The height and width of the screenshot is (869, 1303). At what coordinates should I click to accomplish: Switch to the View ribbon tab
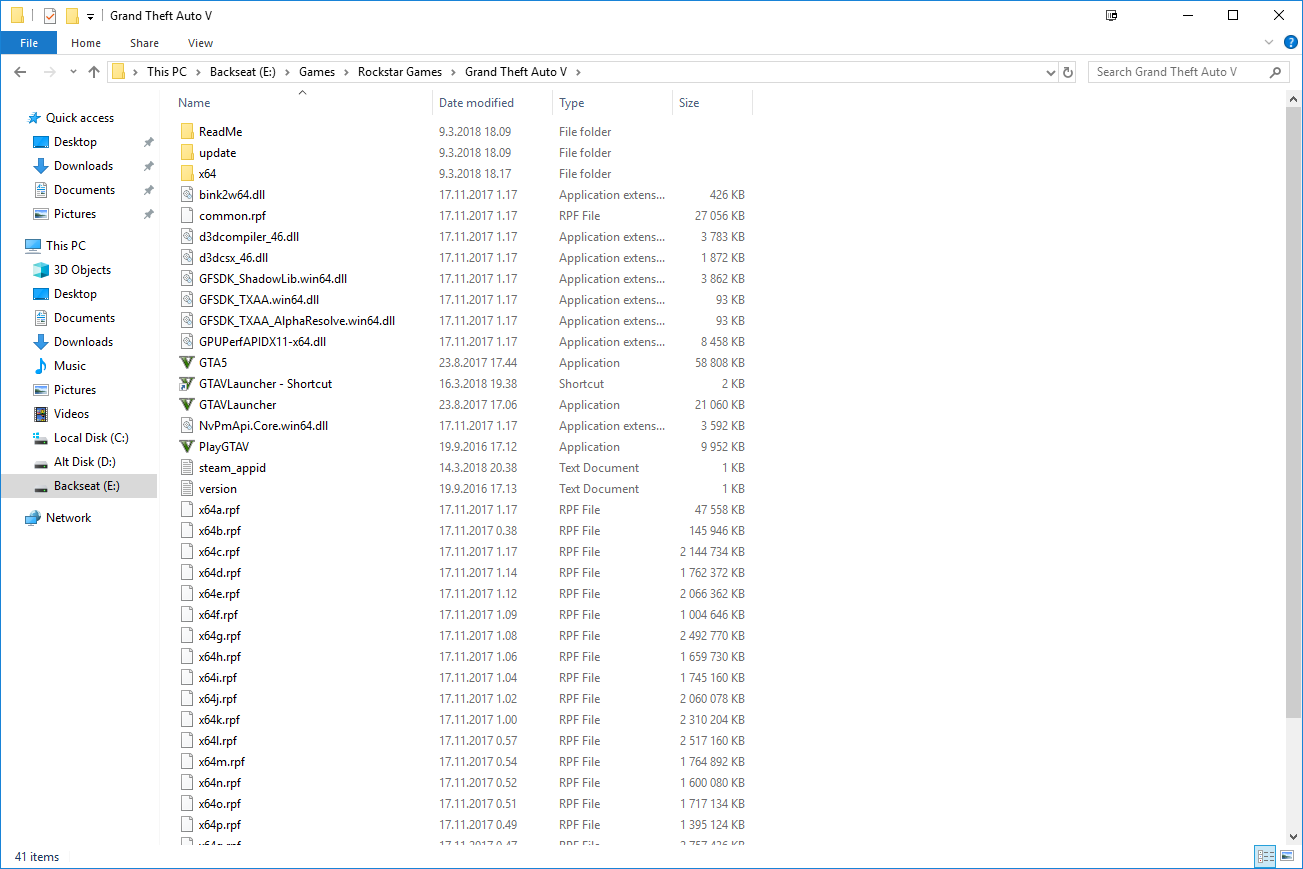(x=200, y=43)
